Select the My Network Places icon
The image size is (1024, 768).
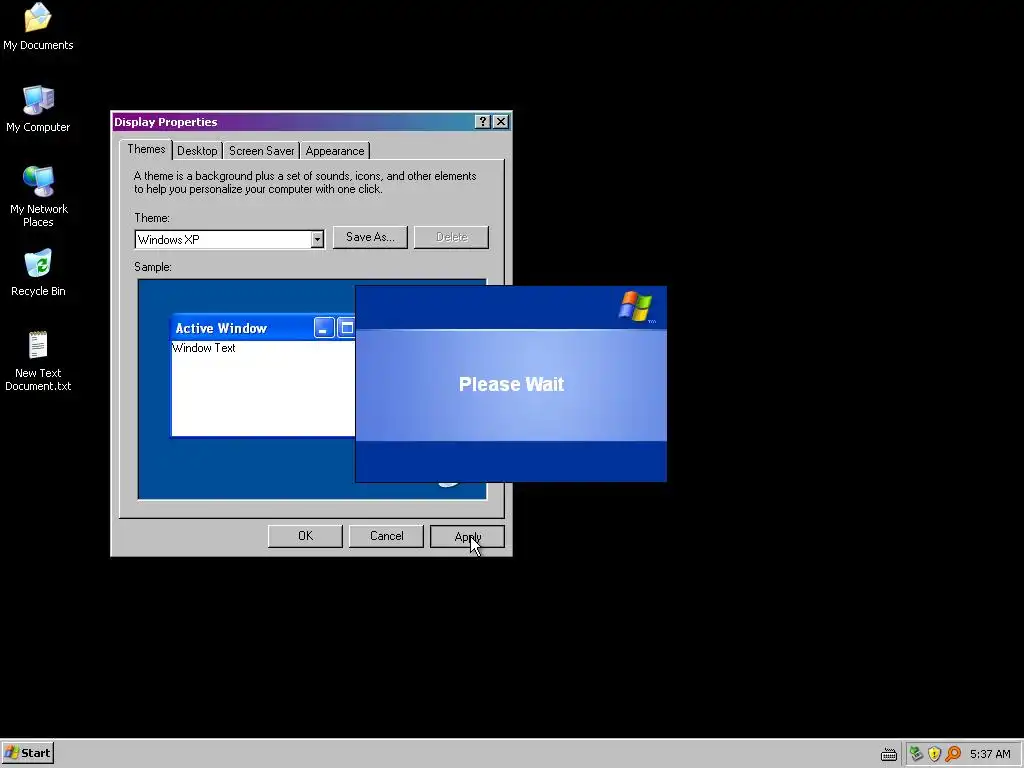[x=39, y=196]
